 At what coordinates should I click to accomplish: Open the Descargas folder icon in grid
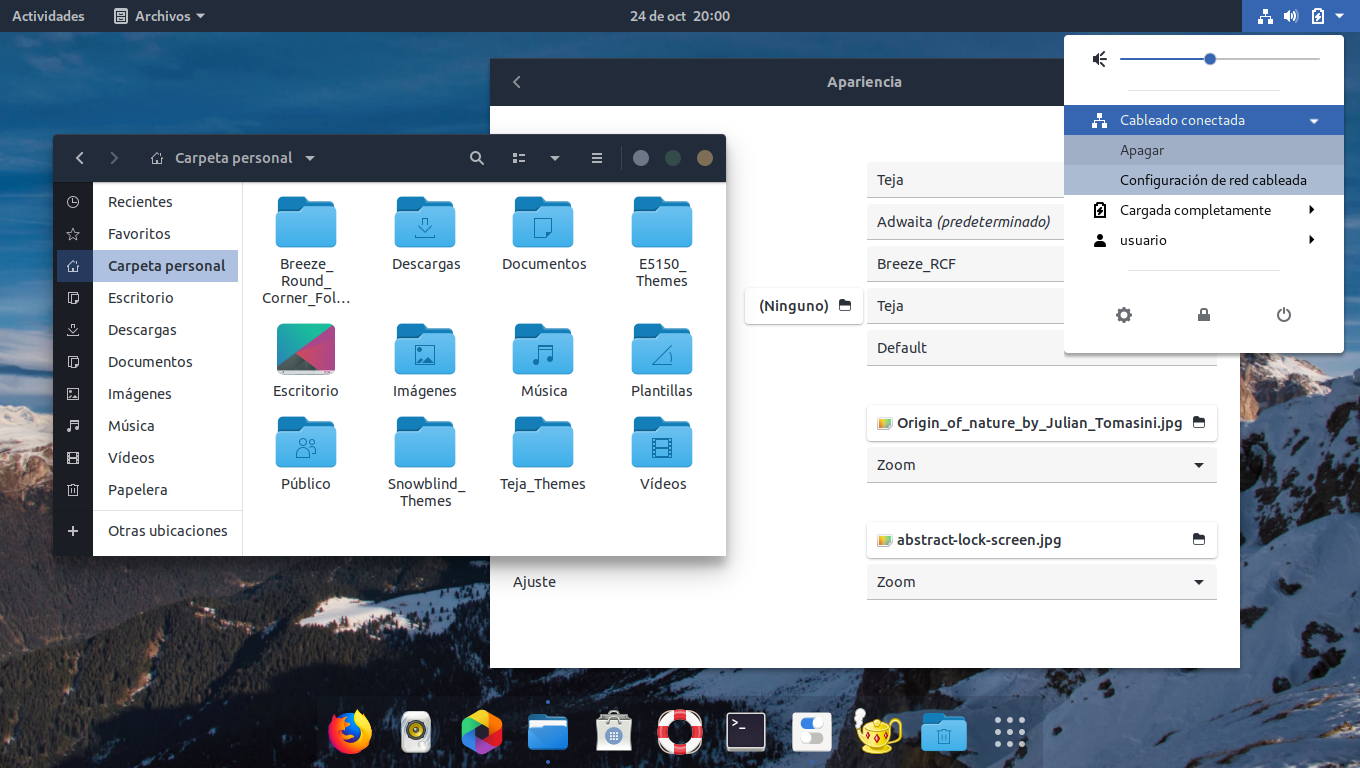pyautogui.click(x=425, y=222)
